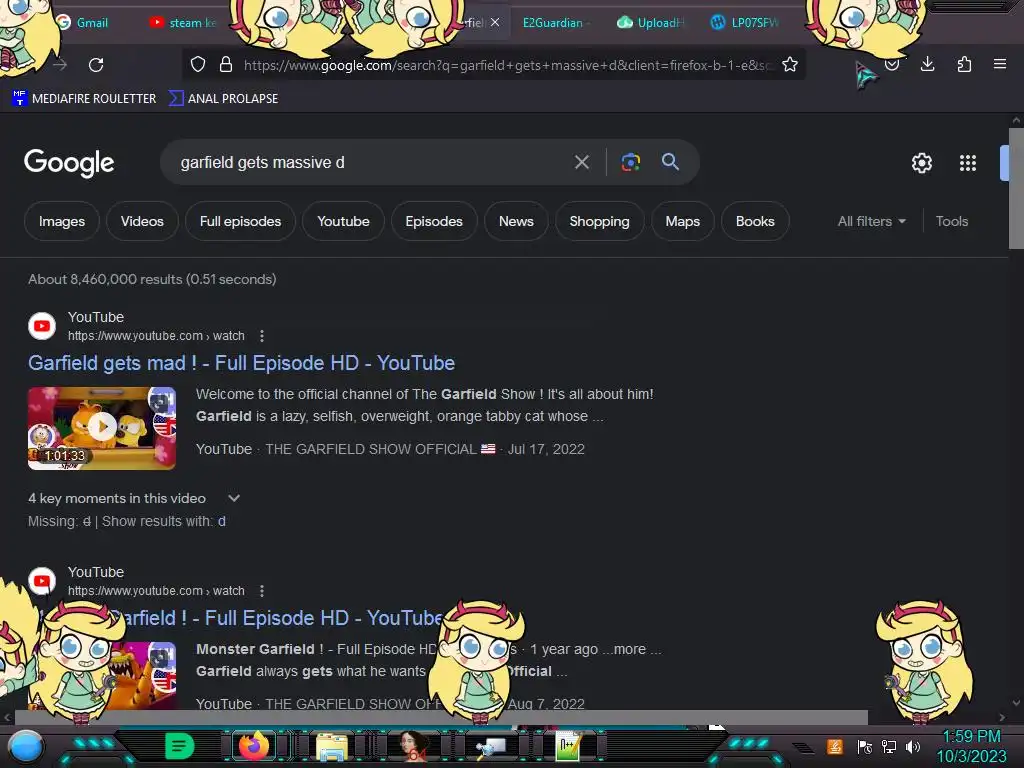Filter results by Videos
This screenshot has height=768, width=1024.
pyautogui.click(x=142, y=221)
